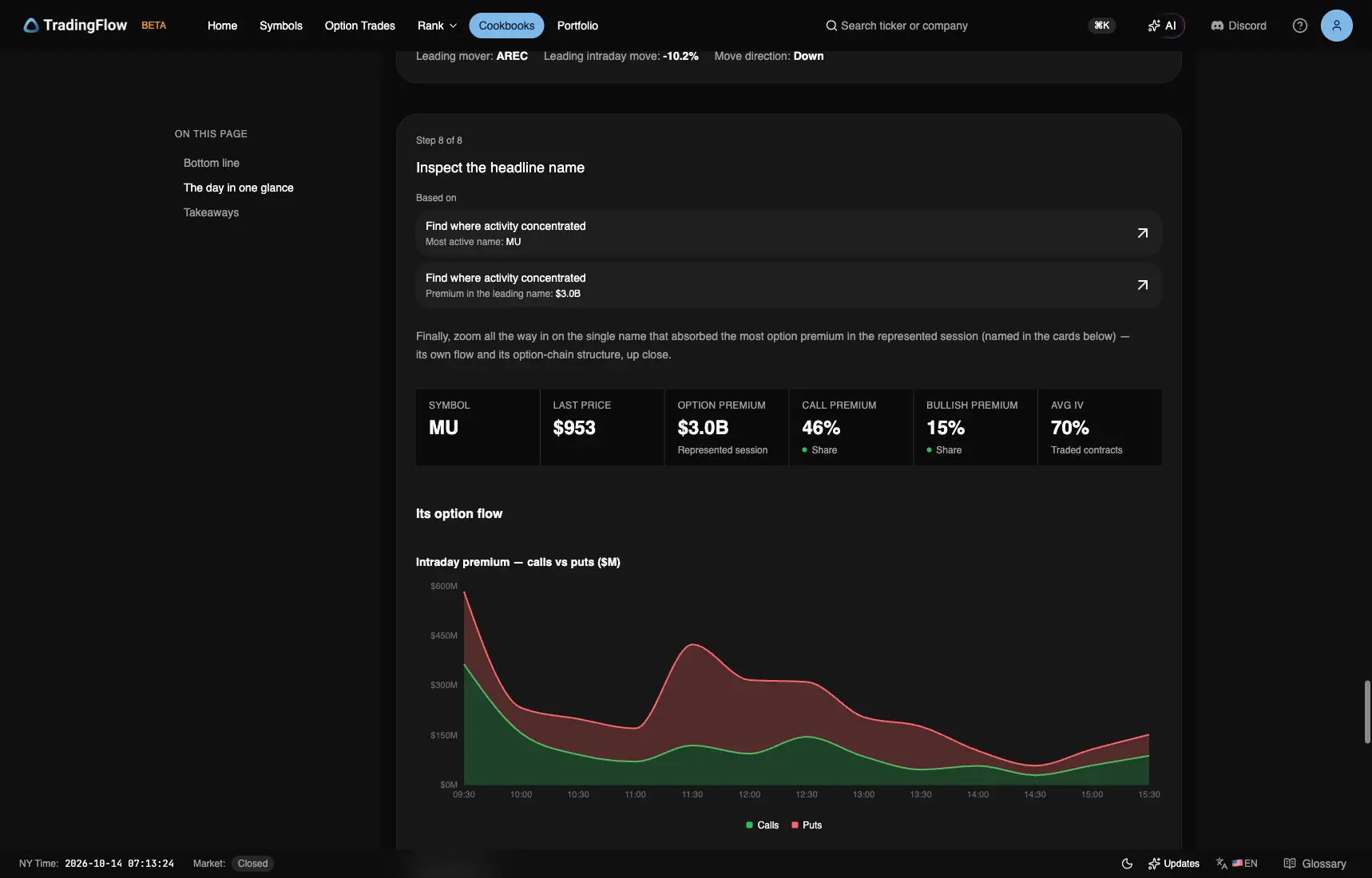Viewport: 1372px width, 878px height.
Task: Click the 'Inspect the headline name' heading
Action: pyautogui.click(x=500, y=168)
